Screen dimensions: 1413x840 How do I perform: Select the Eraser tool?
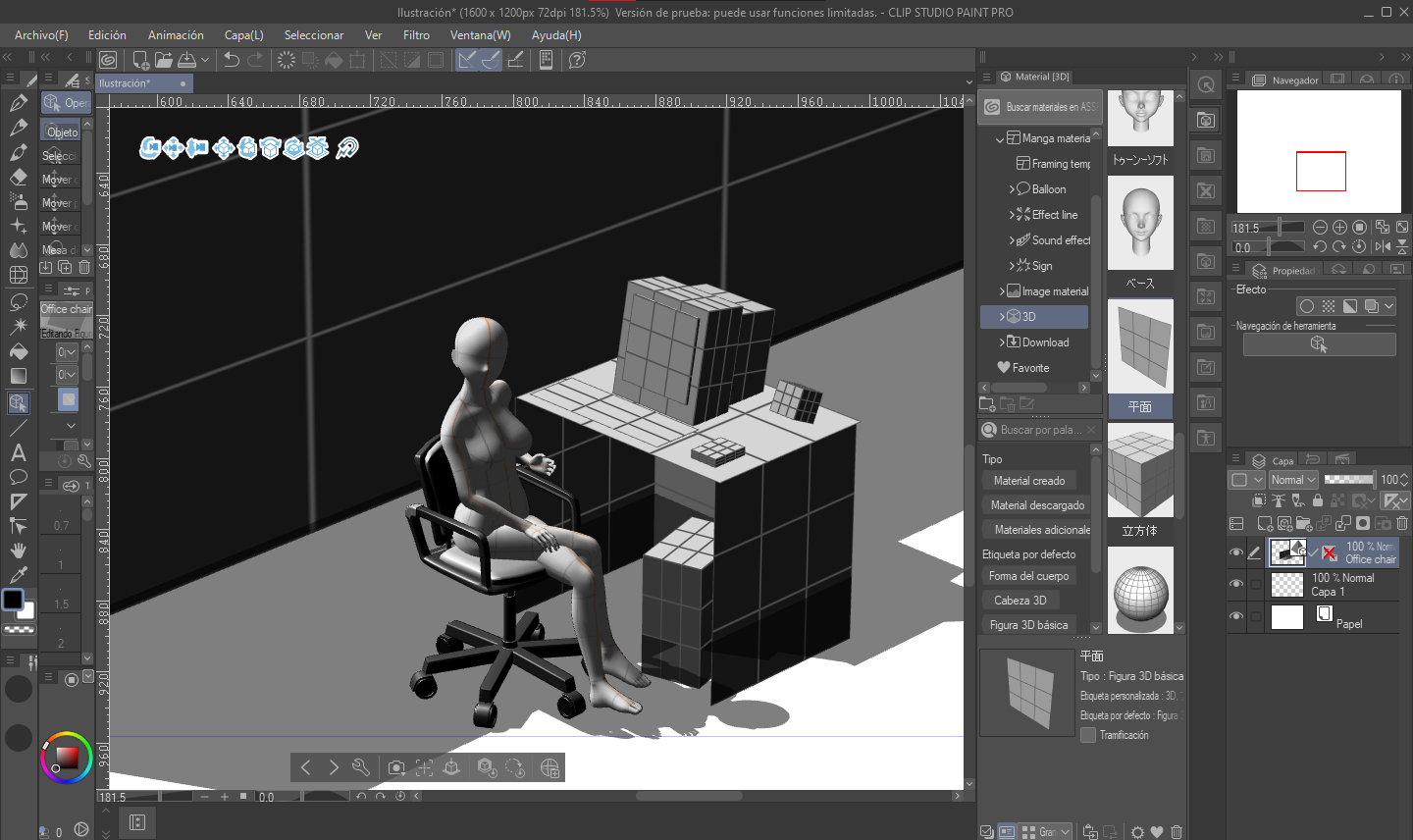coord(18,177)
